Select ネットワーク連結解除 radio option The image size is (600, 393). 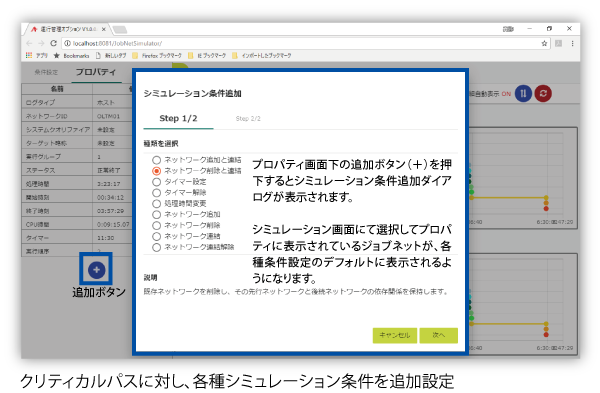156,247
